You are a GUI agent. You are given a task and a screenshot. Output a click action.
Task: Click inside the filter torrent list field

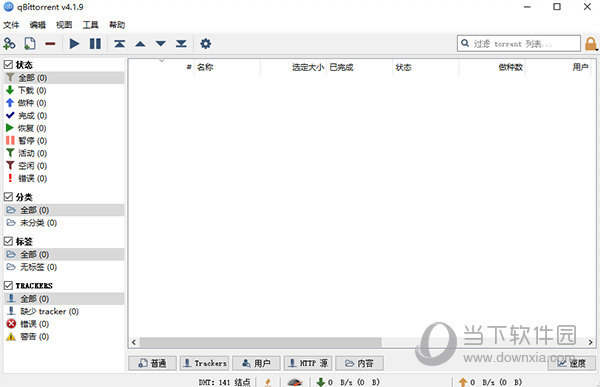pyautogui.click(x=518, y=43)
